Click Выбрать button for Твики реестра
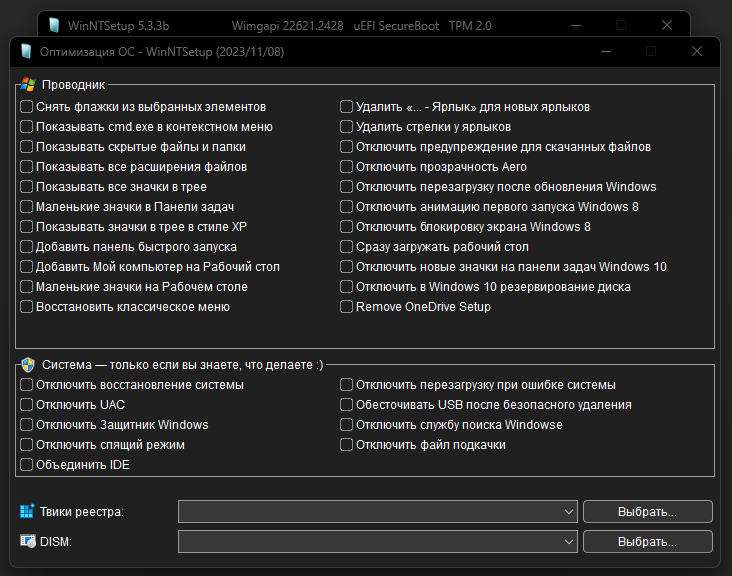Screen dimensions: 732x576 pyautogui.click(x=648, y=512)
